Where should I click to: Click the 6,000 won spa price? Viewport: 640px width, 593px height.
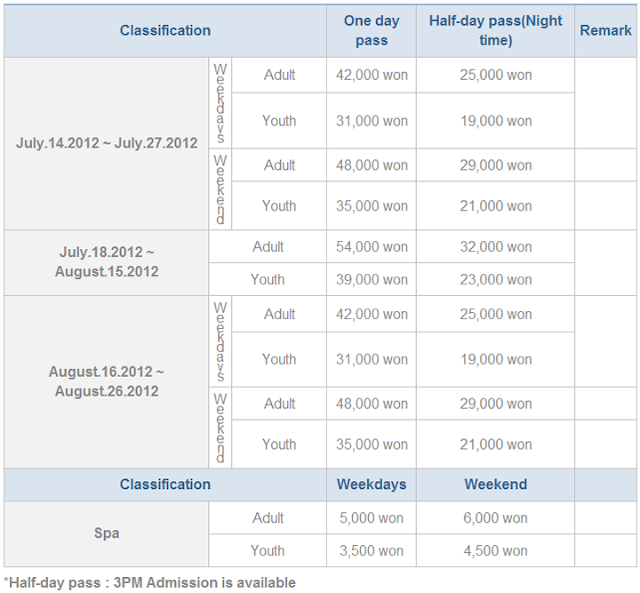[495, 518]
